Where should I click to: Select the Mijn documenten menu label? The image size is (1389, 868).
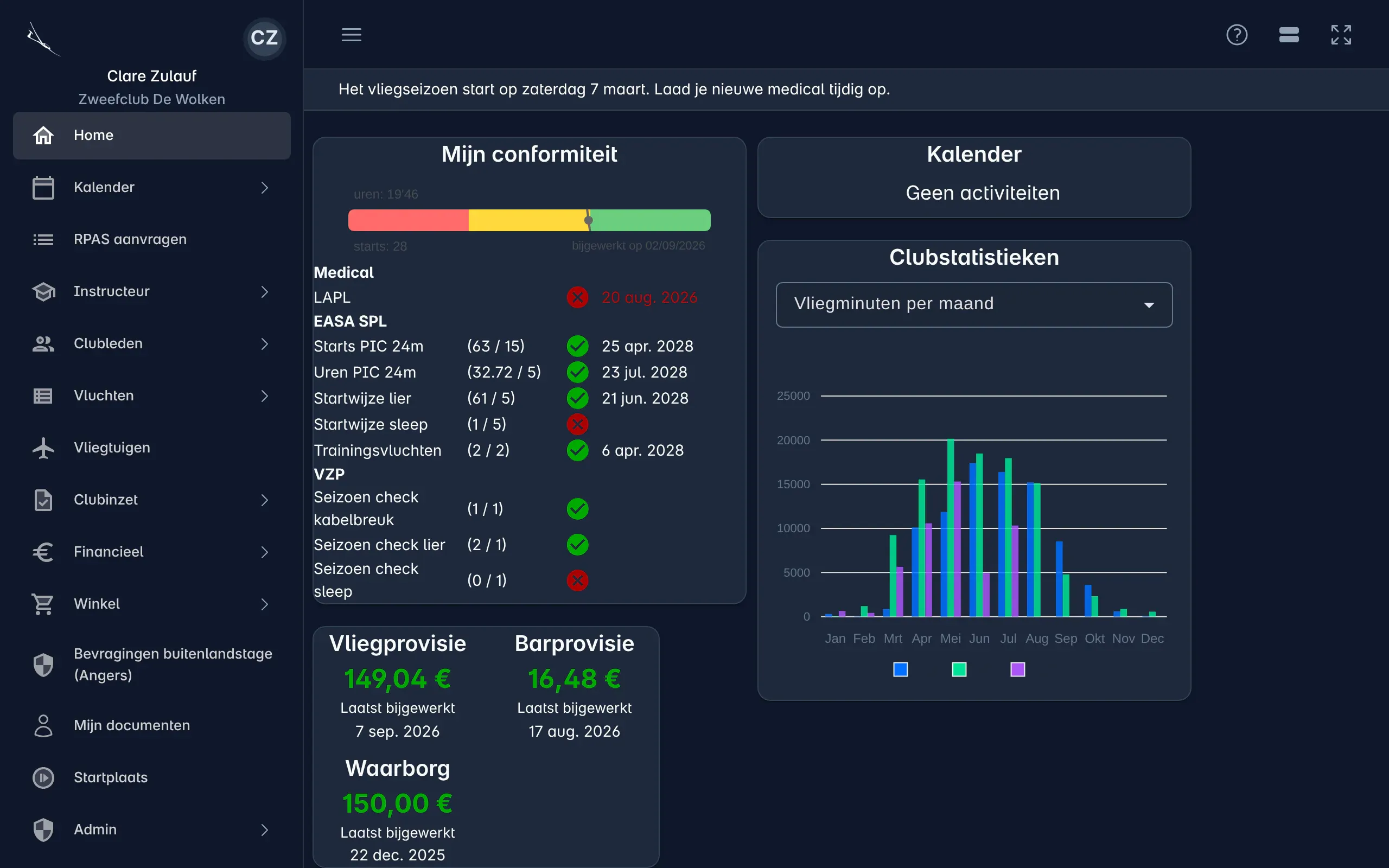pyautogui.click(x=132, y=726)
